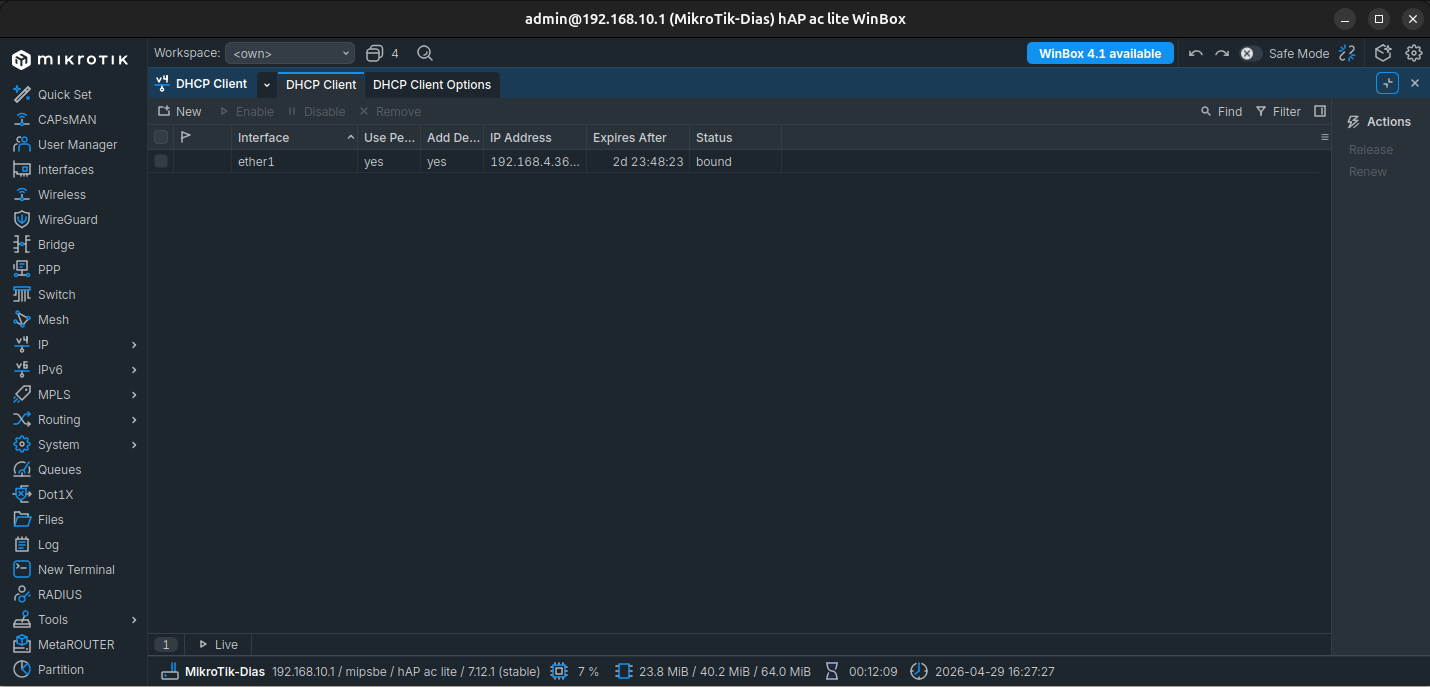1430x687 pixels.
Task: Tick the checkbox for the ether1 row
Action: [161, 161]
